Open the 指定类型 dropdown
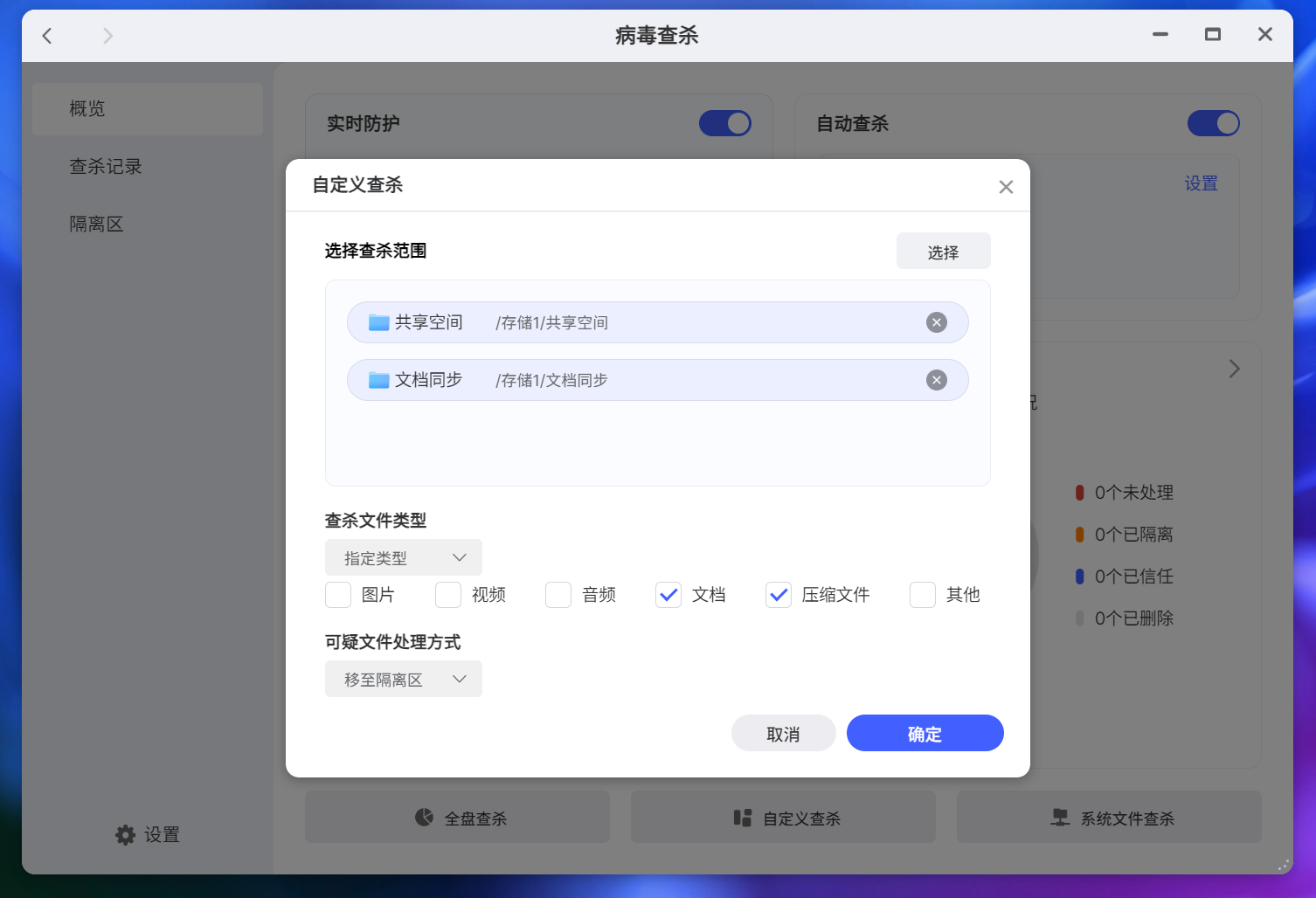1316x898 pixels. 404,557
